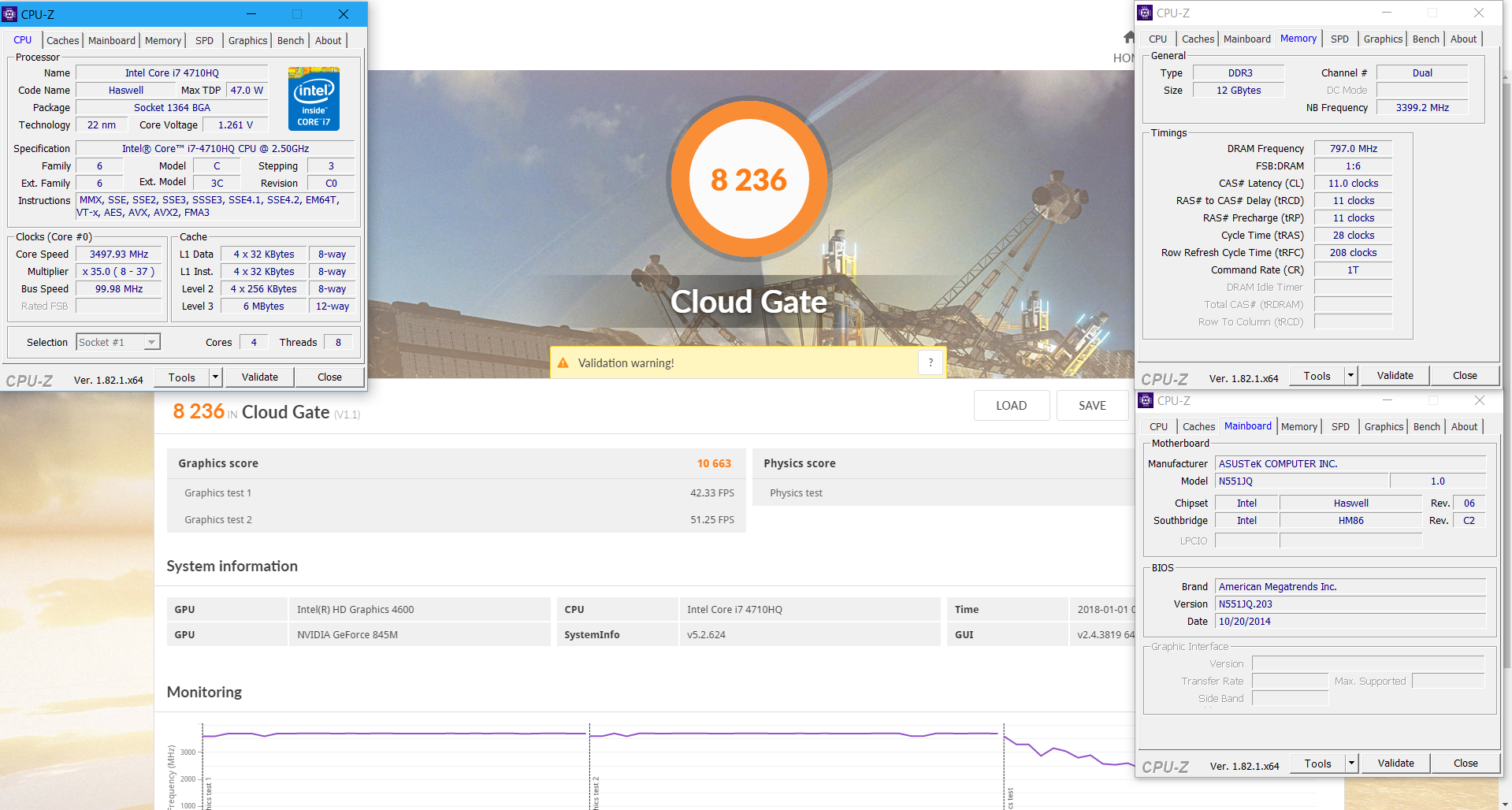1512x810 pixels.
Task: Click the CPU-Z app icon in the Mainboard window title bar
Action: (1146, 400)
